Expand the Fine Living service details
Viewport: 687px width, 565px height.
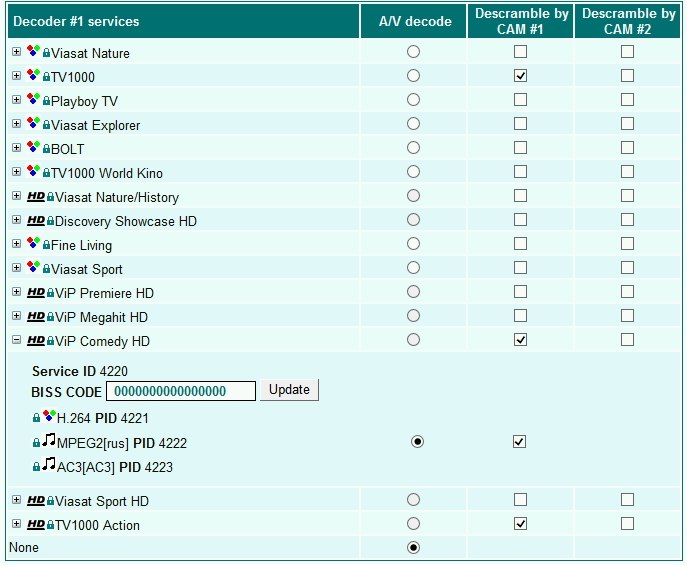coord(17,244)
